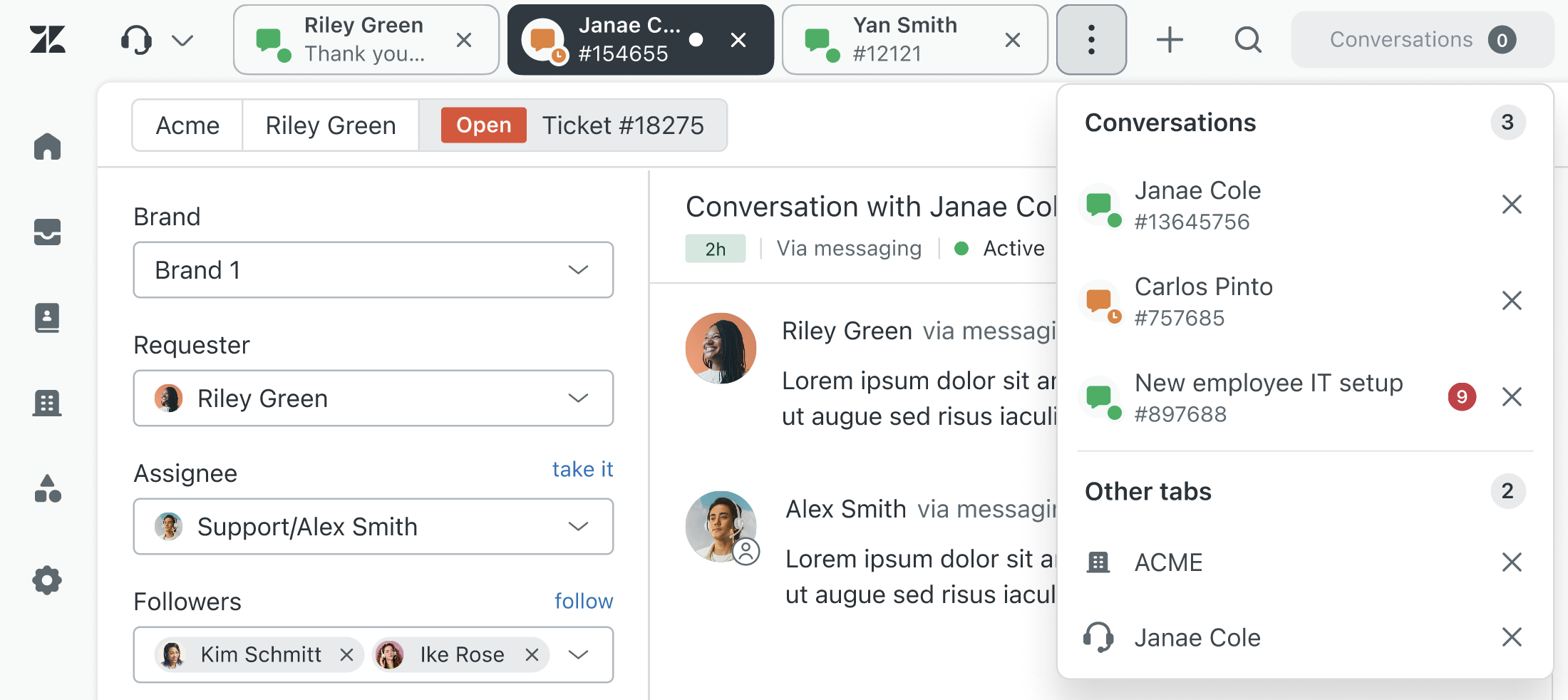Click the Zendesk logo icon
This screenshot has width=1568, height=700.
click(x=48, y=40)
